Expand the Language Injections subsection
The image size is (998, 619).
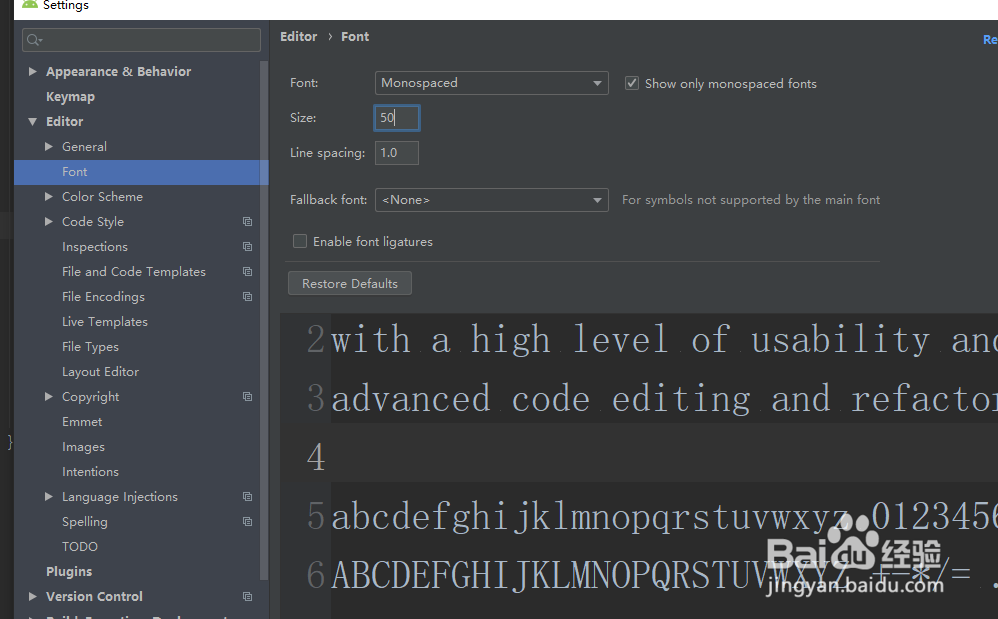[48, 496]
